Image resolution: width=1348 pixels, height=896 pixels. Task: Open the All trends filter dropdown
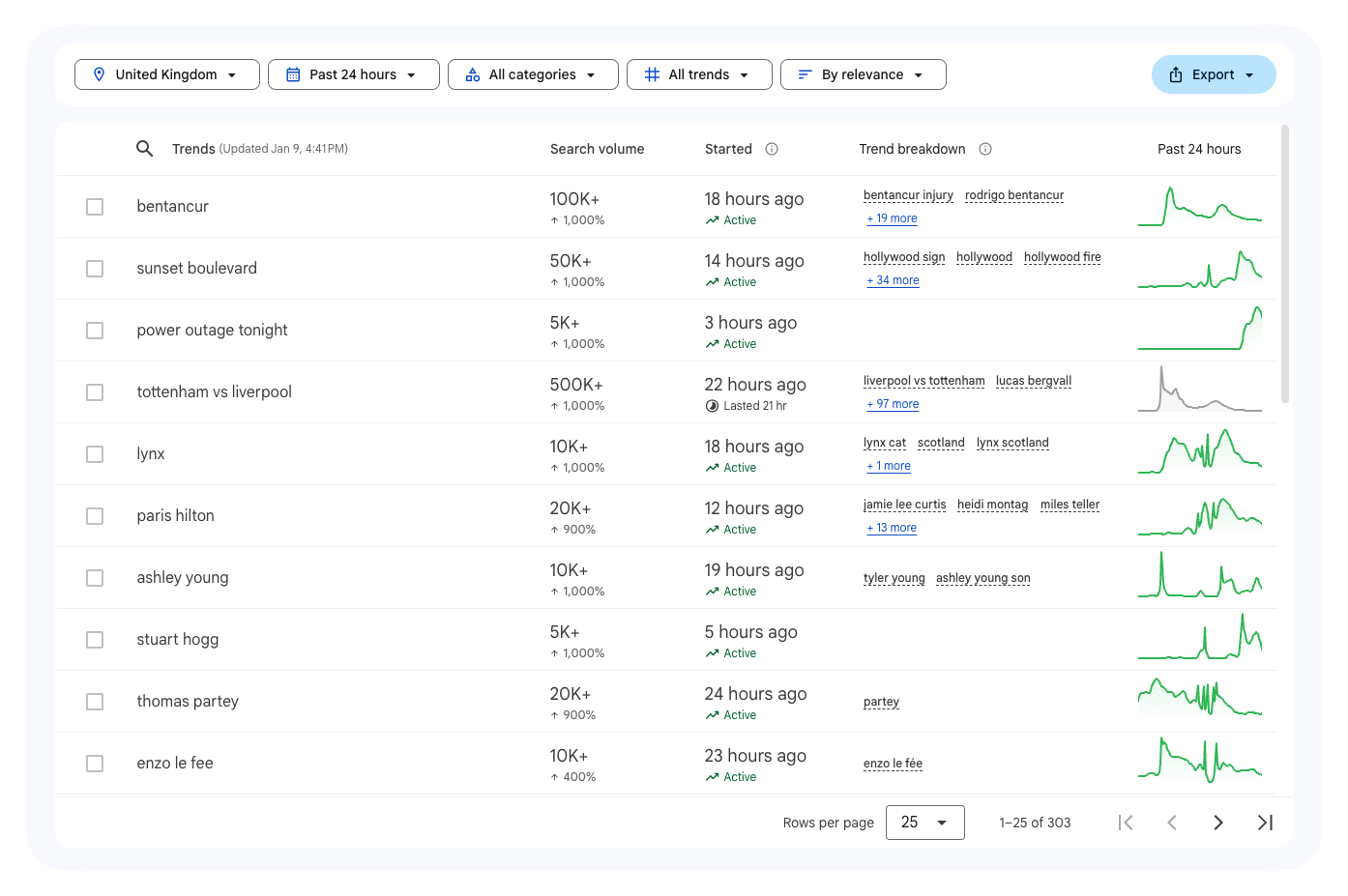[699, 74]
